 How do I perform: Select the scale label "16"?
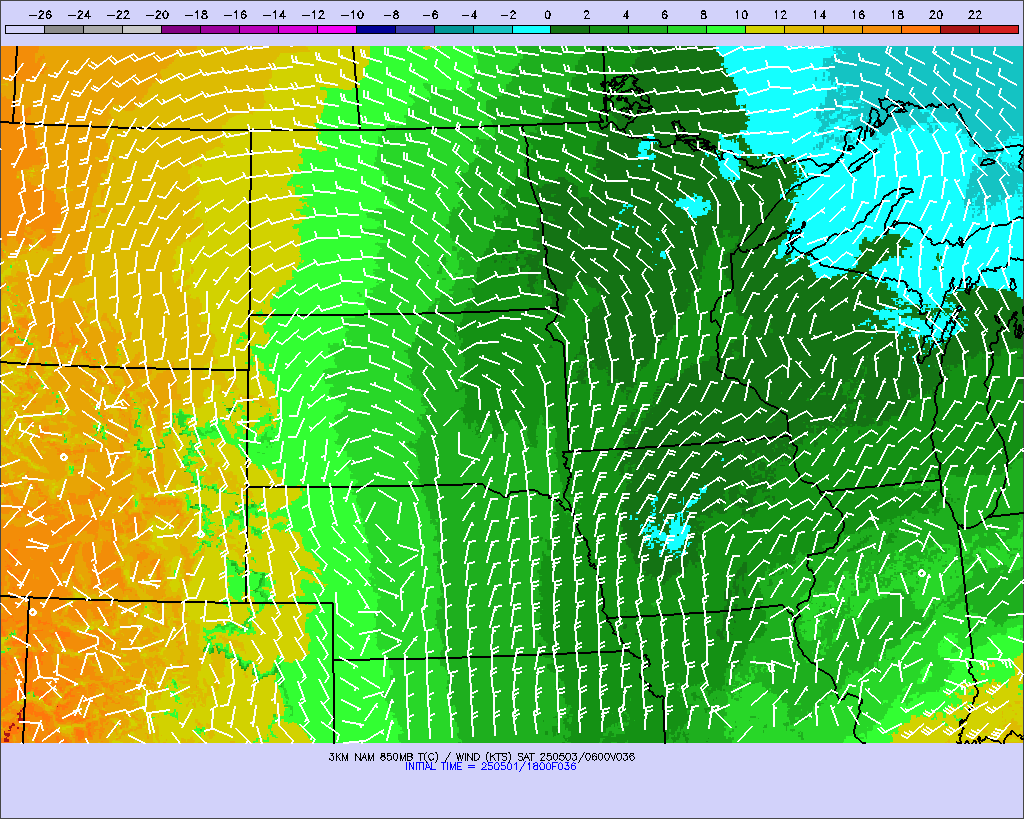coord(858,15)
